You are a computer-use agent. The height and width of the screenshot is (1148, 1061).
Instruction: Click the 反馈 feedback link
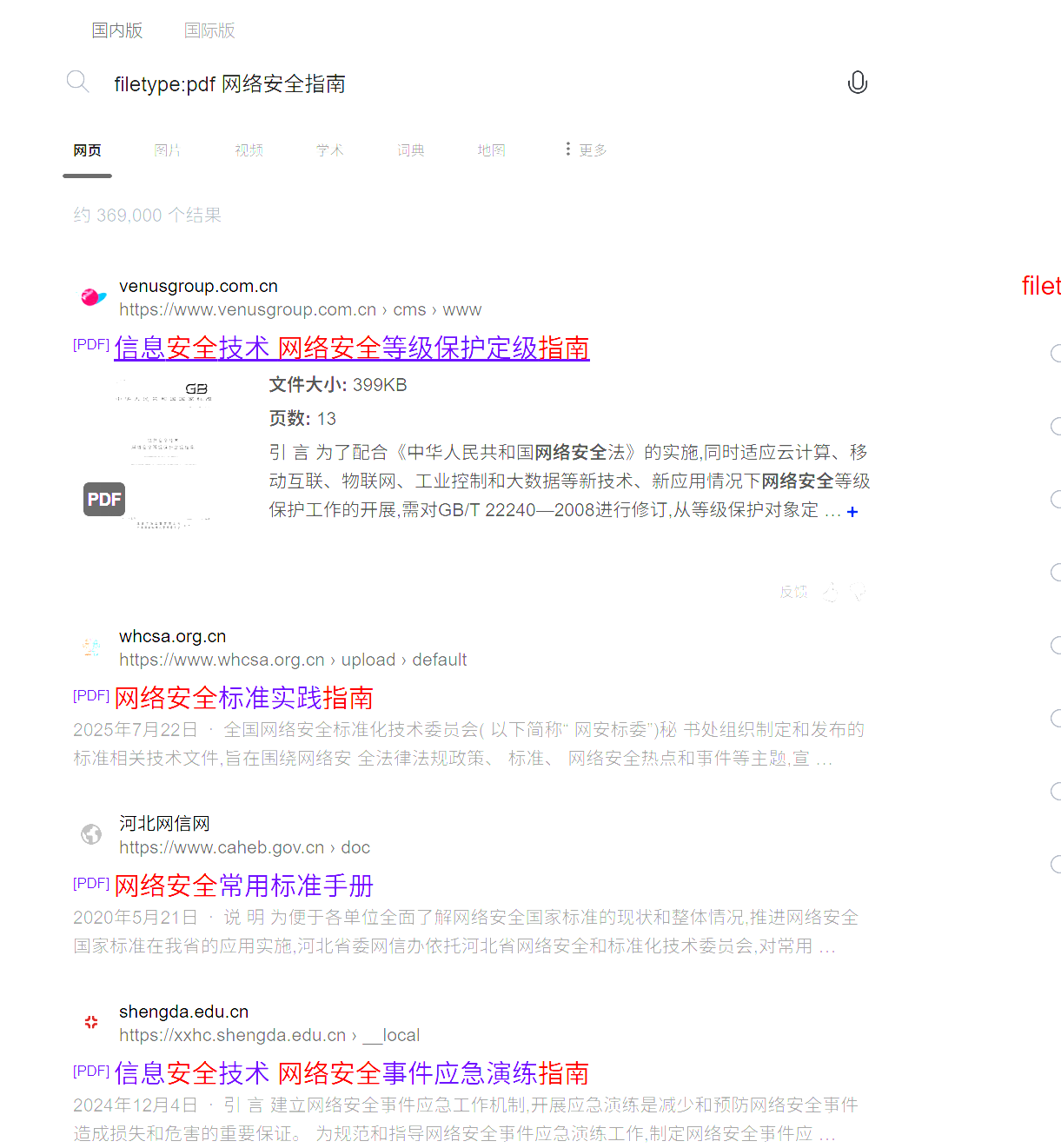point(793,591)
